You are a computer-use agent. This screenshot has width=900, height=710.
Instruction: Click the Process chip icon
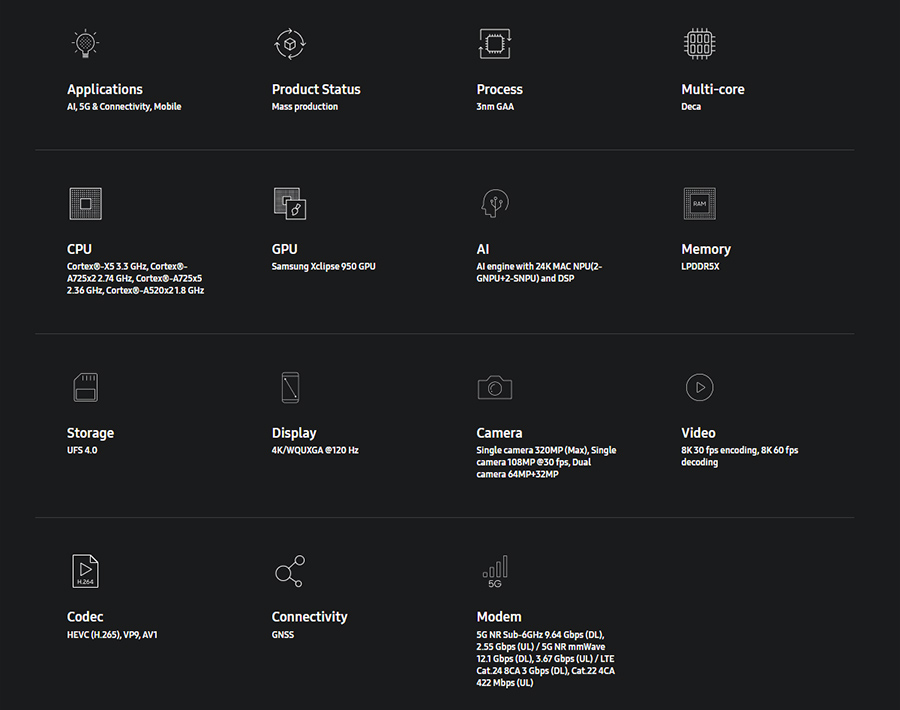(x=495, y=44)
